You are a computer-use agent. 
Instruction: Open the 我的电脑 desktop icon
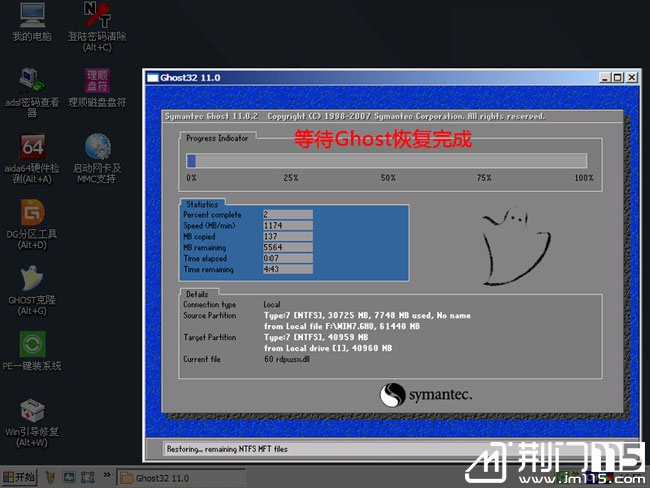coord(32,22)
